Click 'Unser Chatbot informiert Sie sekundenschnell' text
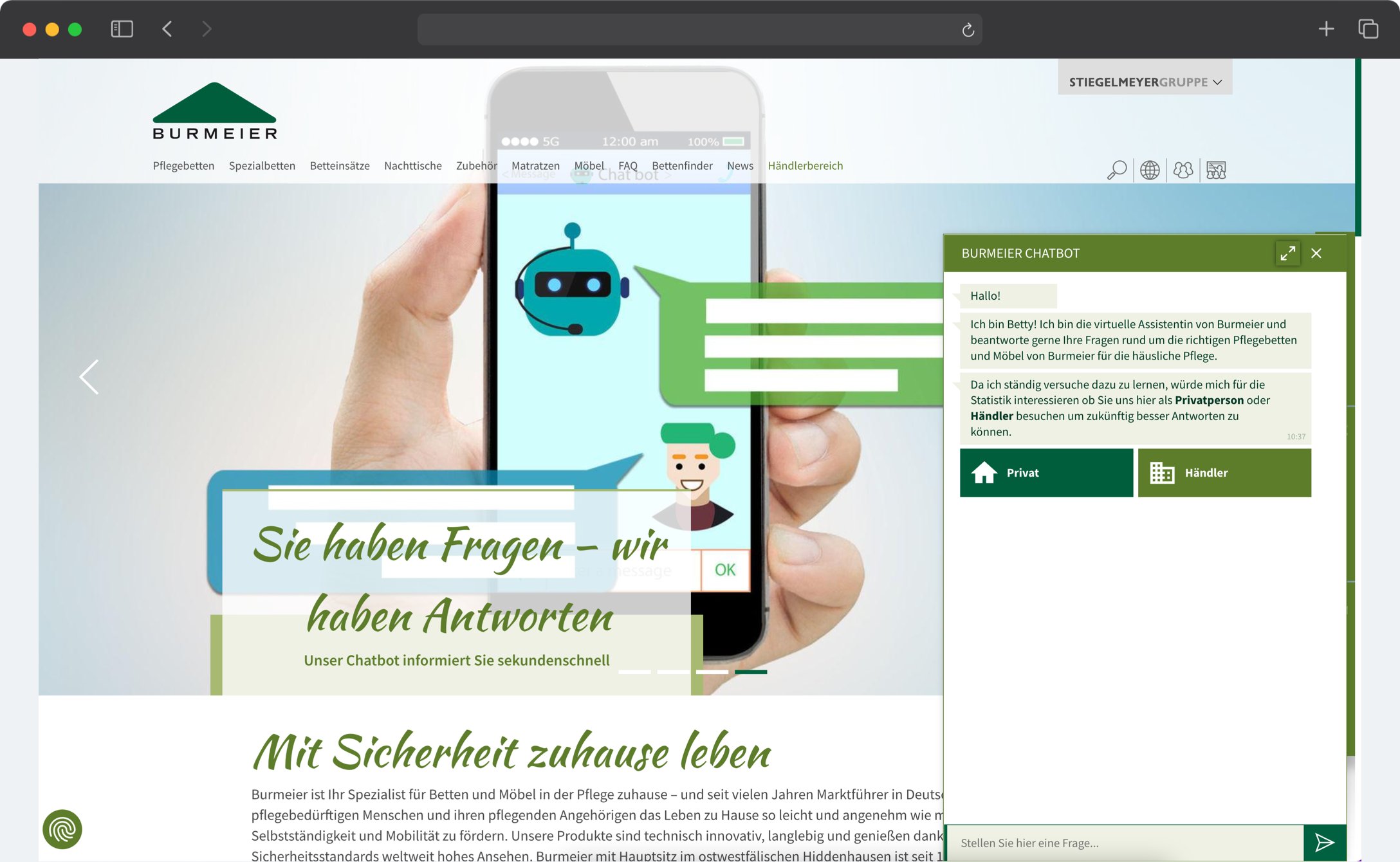The image size is (1400, 862). 457,661
